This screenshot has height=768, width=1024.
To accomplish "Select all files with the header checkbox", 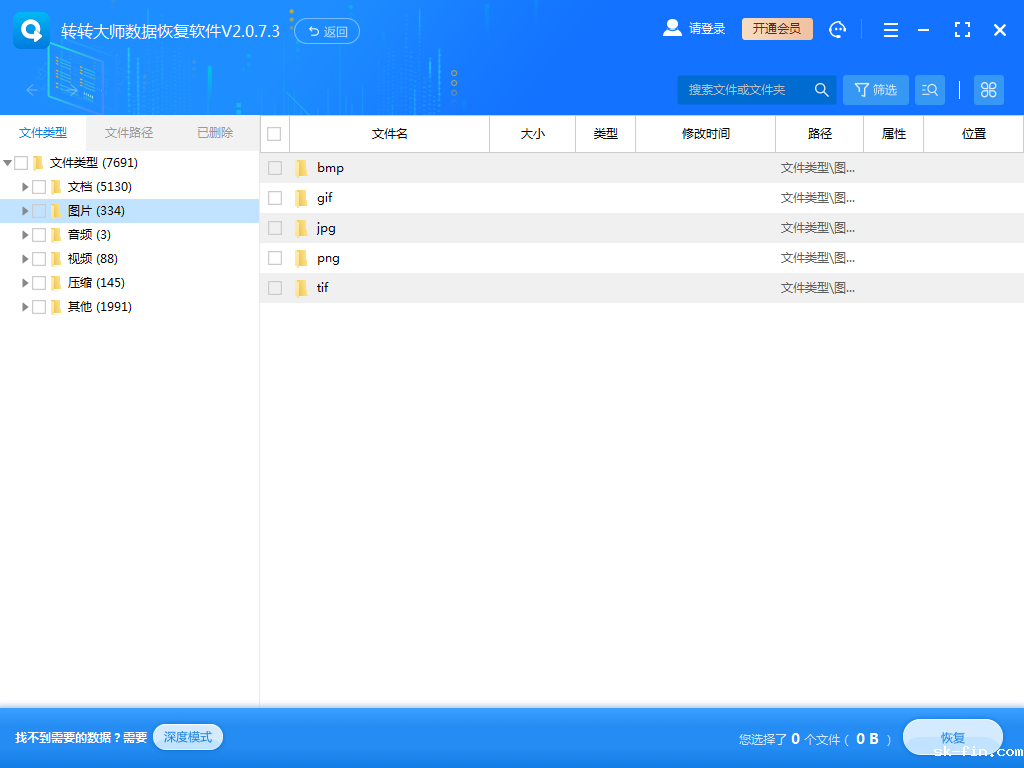I will point(274,133).
